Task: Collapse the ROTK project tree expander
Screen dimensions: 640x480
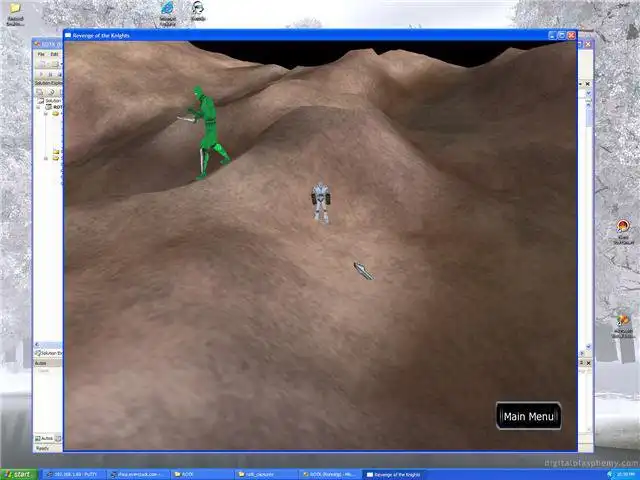Action: pyautogui.click(x=39, y=107)
